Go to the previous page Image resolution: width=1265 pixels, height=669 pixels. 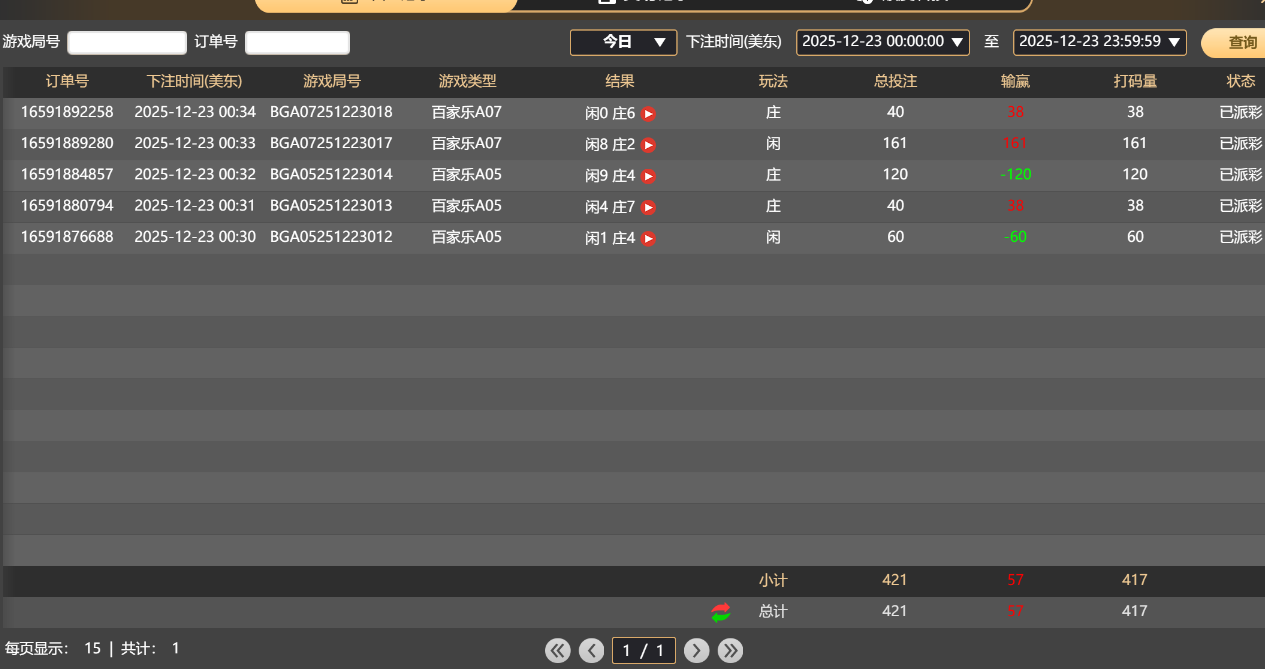click(592, 651)
